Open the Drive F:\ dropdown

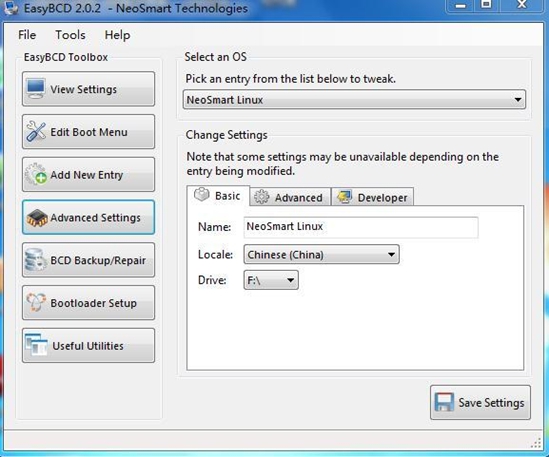coord(271,280)
